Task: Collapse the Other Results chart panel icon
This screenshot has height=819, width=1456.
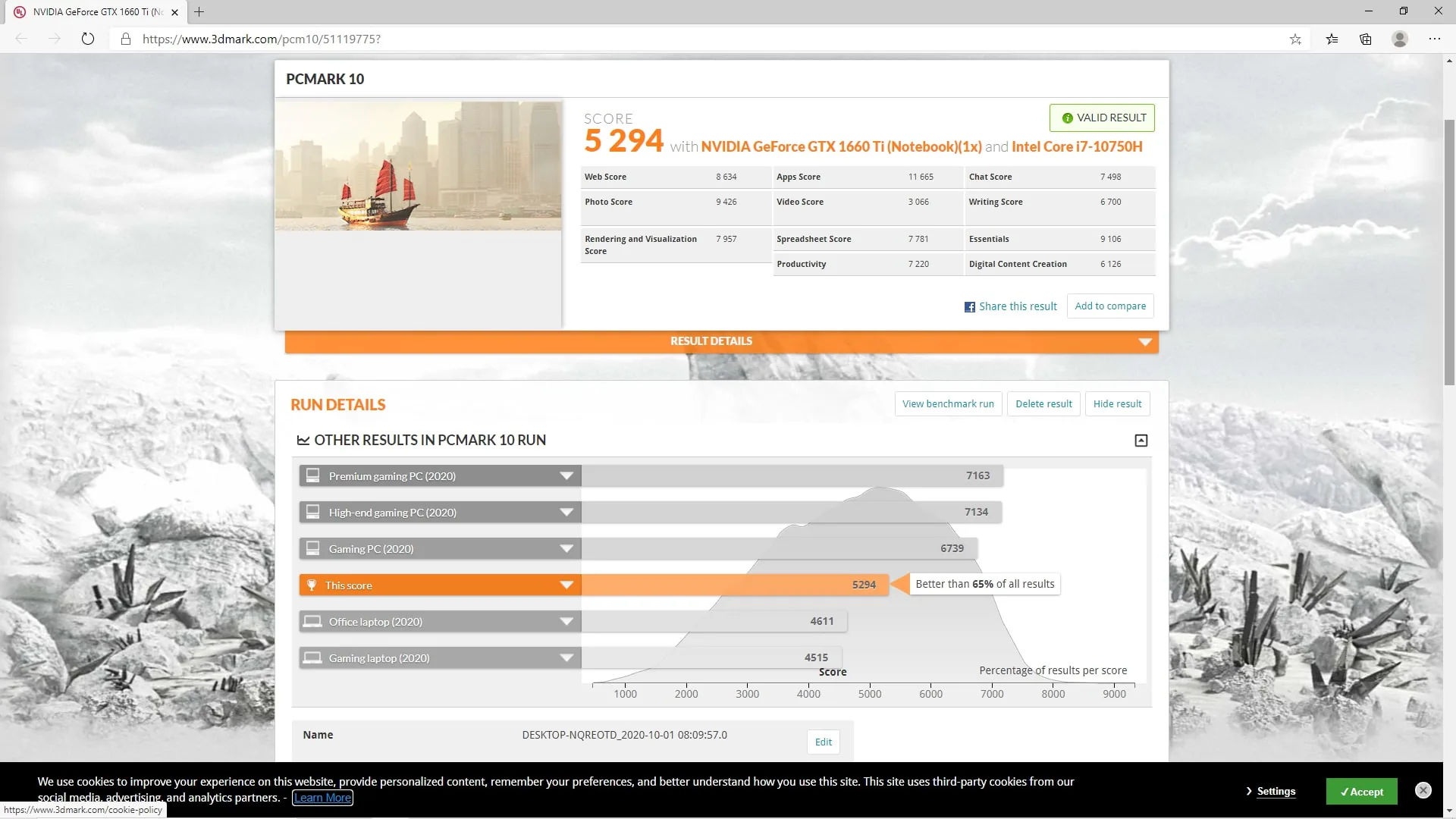Action: pos(1141,441)
